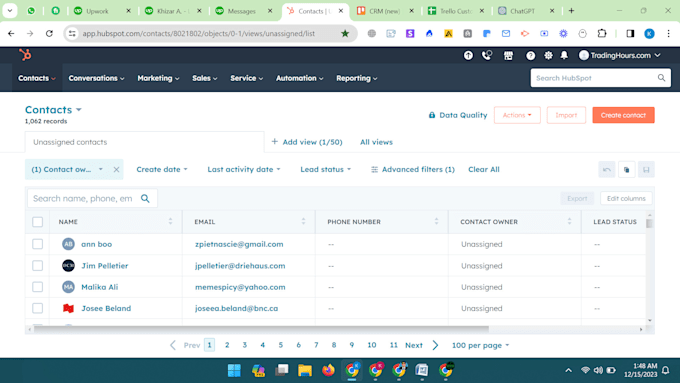Remove the Contact owner filter with X
Image resolution: width=680 pixels, height=383 pixels.
click(116, 170)
